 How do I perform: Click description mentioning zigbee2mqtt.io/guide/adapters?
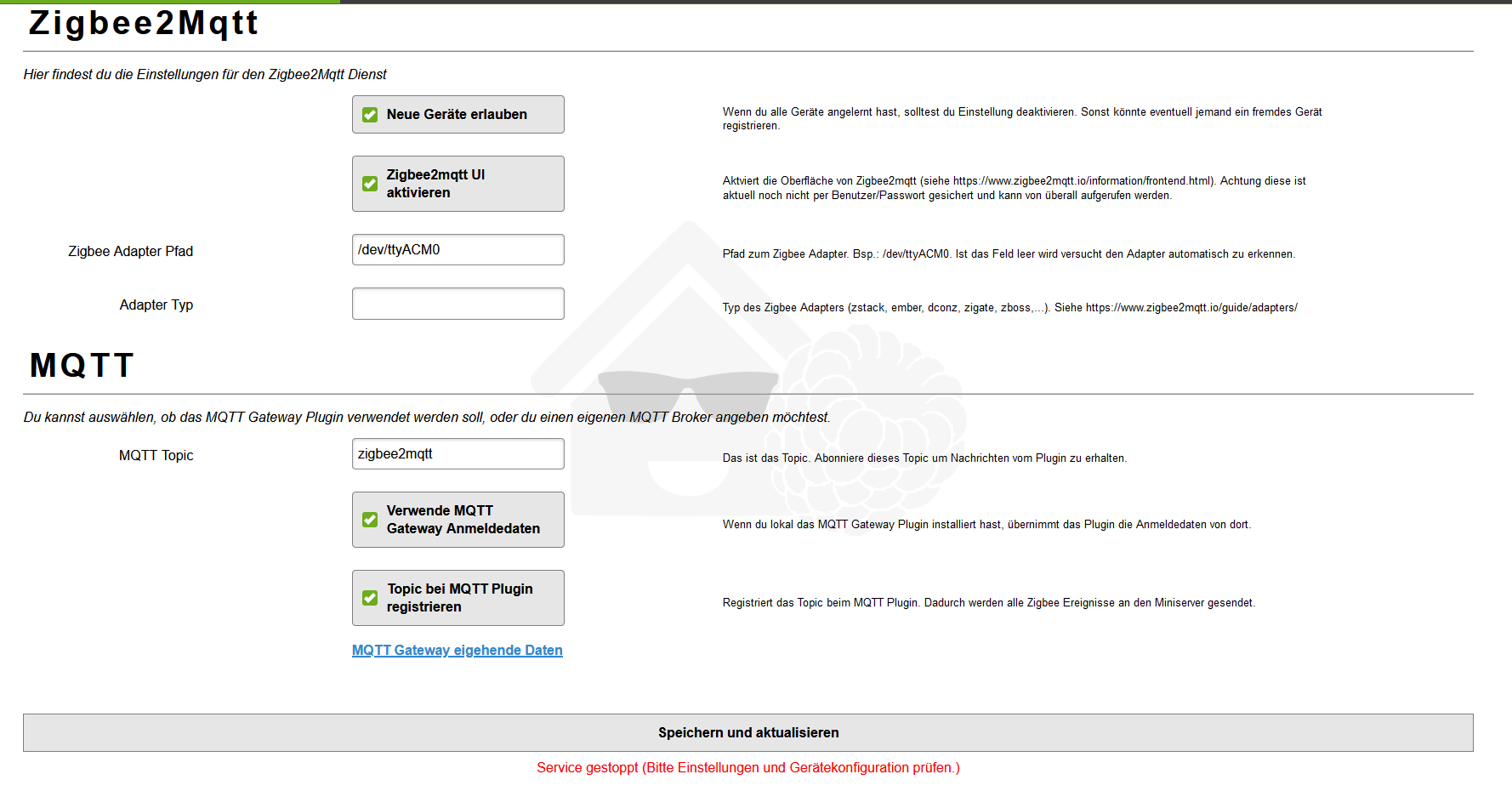coord(1010,308)
